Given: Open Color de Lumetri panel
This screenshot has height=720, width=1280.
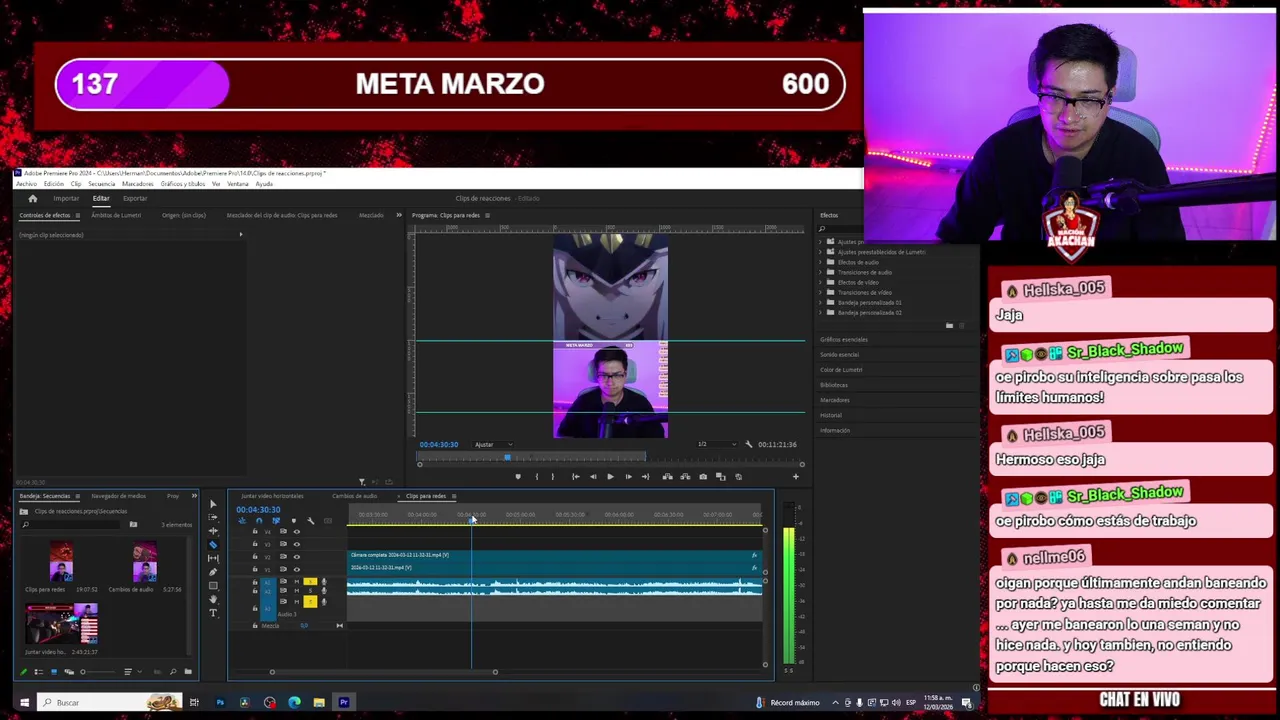Looking at the screenshot, I should tap(841, 369).
